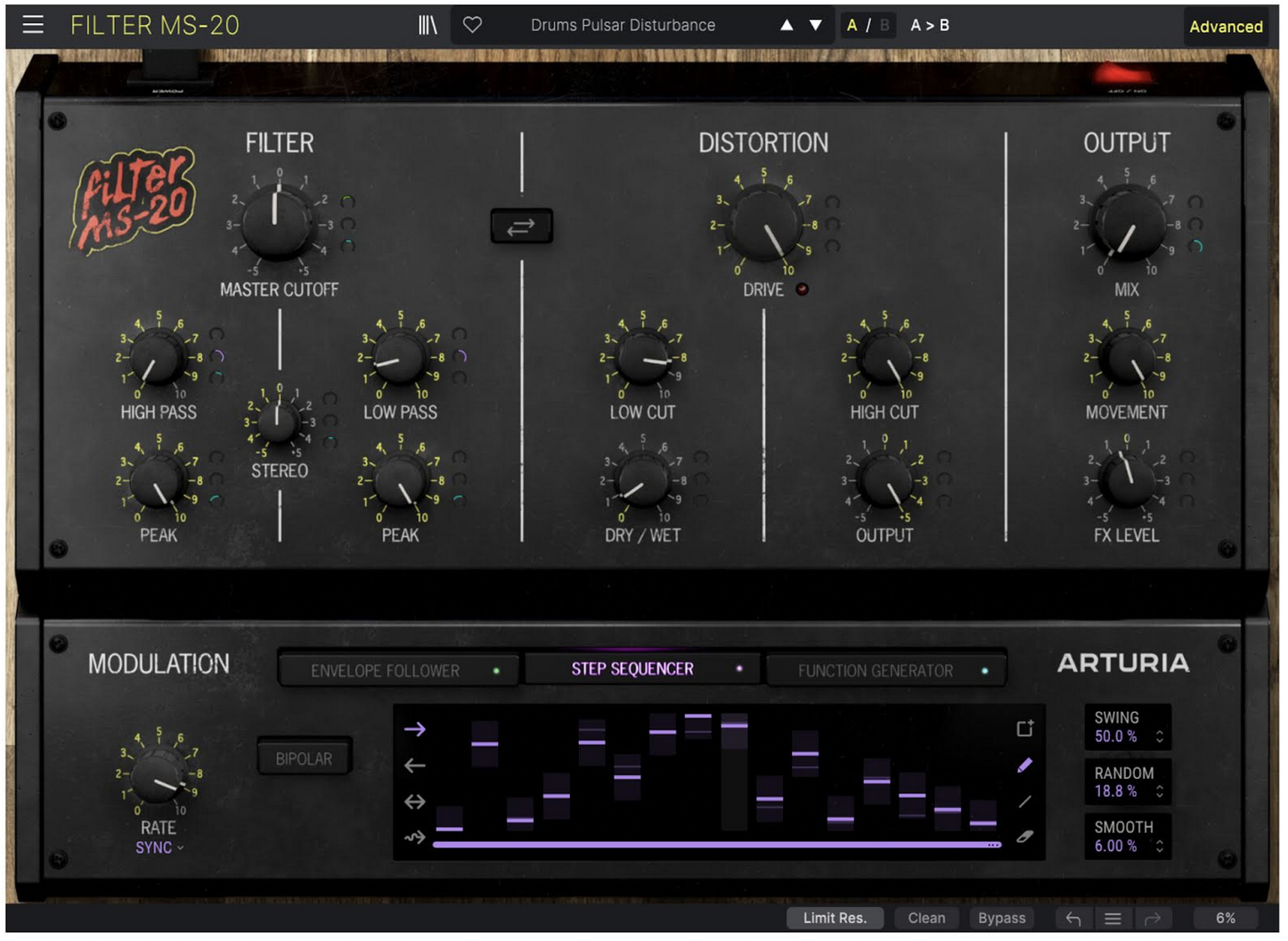Select the line tool in the sequencer
Viewport: 1288px width, 941px height.
point(1024,801)
